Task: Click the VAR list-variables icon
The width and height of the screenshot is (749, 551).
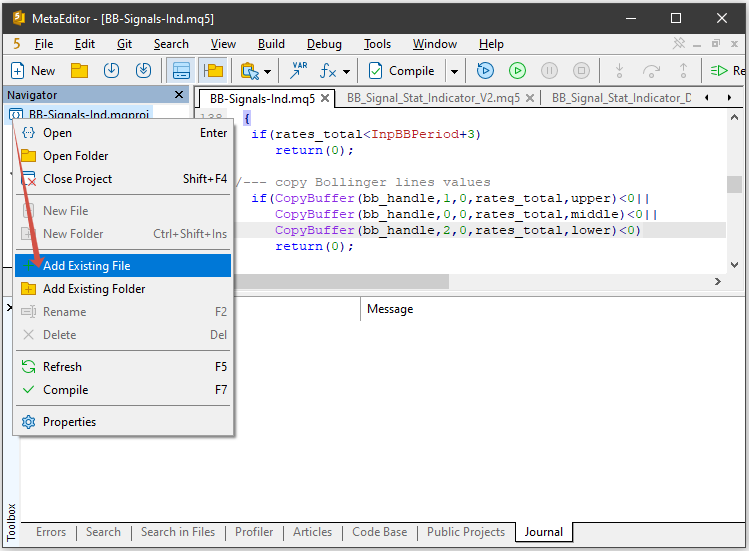Action: (x=299, y=71)
